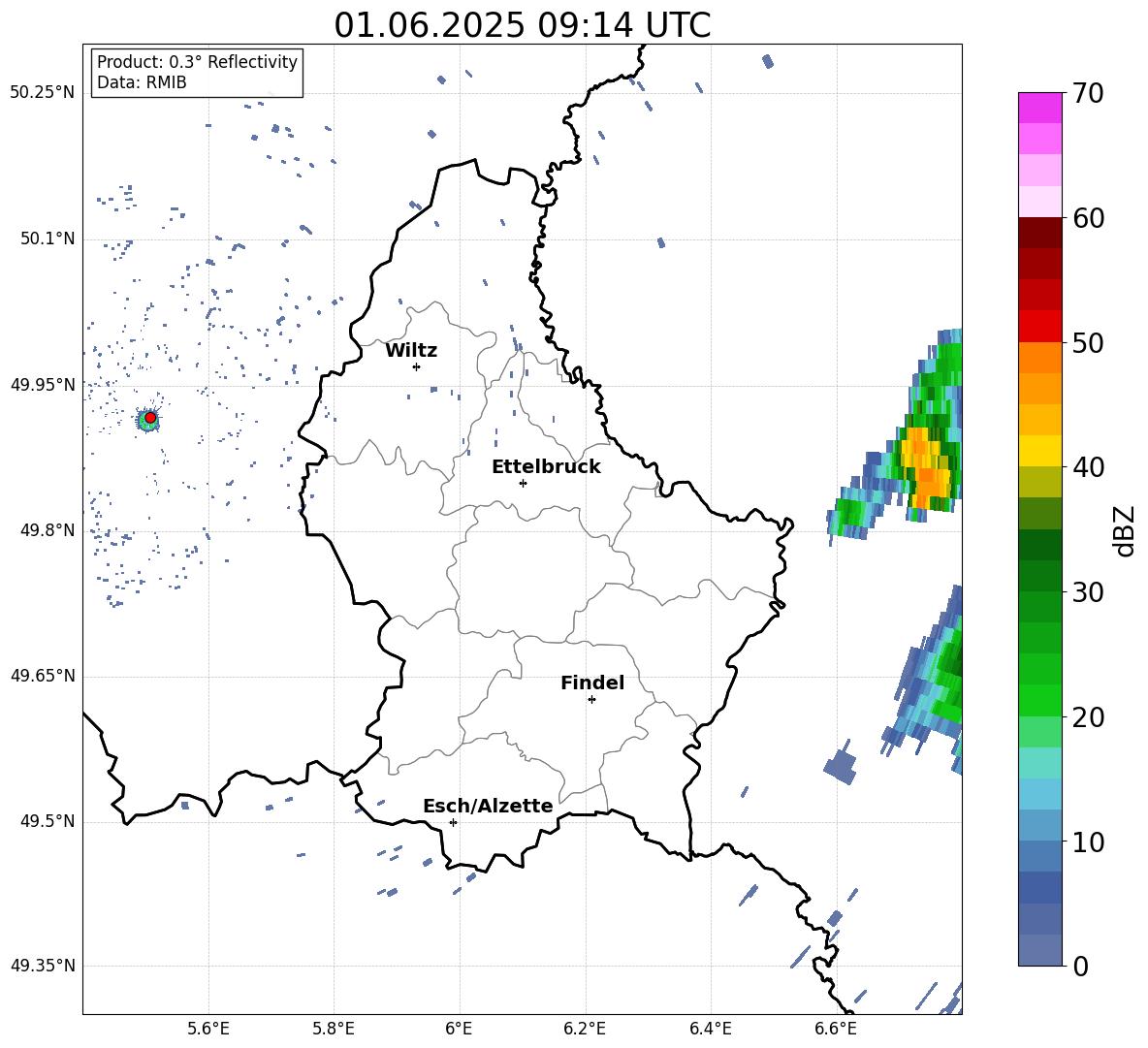Click the Esch/Alzette station cross marker
Viewport: 1148px width, 1048px height.
point(453,822)
